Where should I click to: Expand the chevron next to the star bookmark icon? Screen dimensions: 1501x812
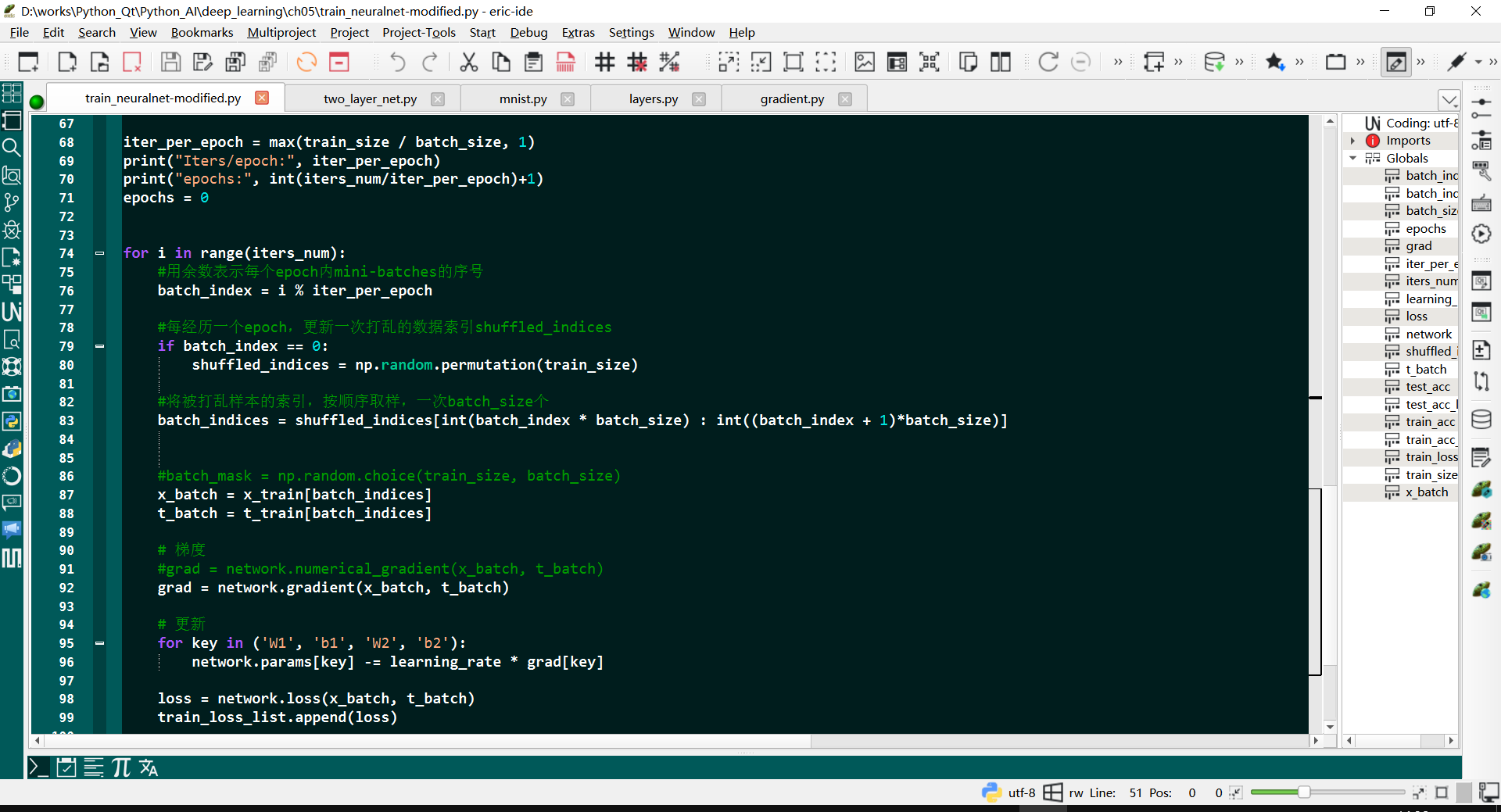[1299, 62]
